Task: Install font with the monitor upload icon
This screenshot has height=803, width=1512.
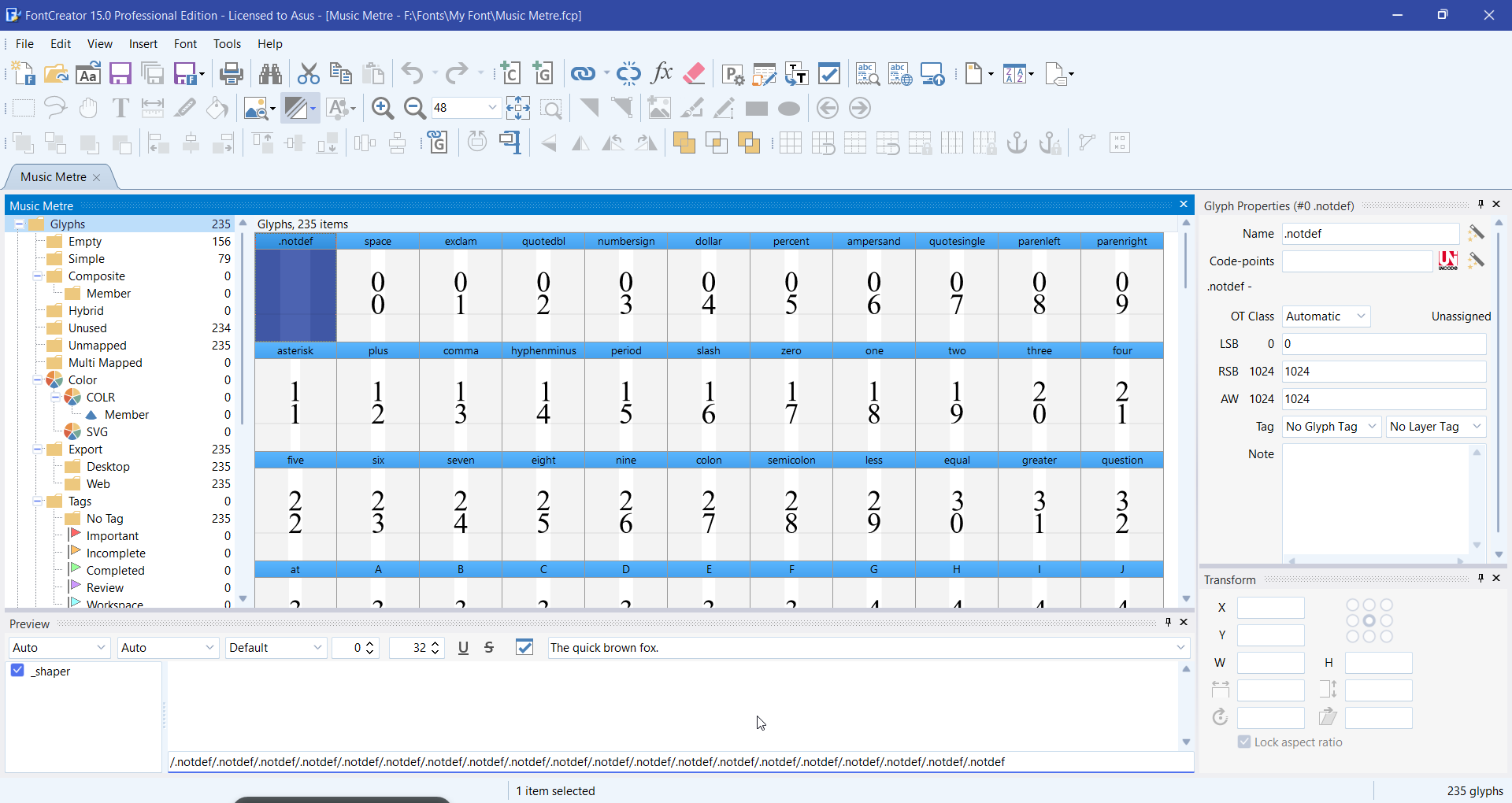Action: coord(932,74)
